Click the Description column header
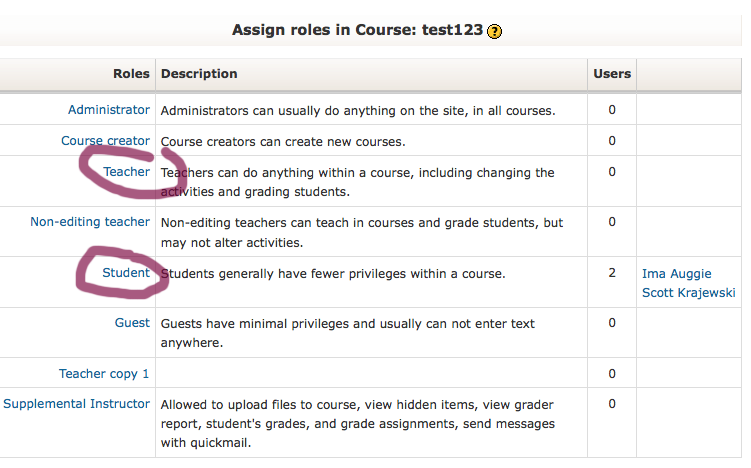Image resolution: width=751 pixels, height=468 pixels. click(x=199, y=74)
